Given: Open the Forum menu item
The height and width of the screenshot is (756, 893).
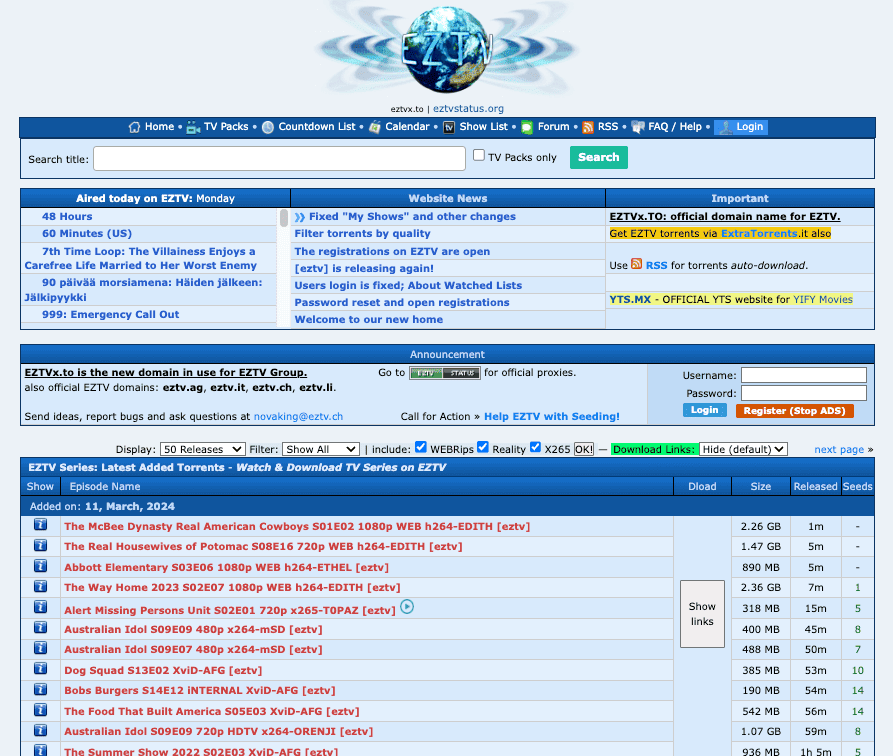Looking at the screenshot, I should [x=554, y=126].
